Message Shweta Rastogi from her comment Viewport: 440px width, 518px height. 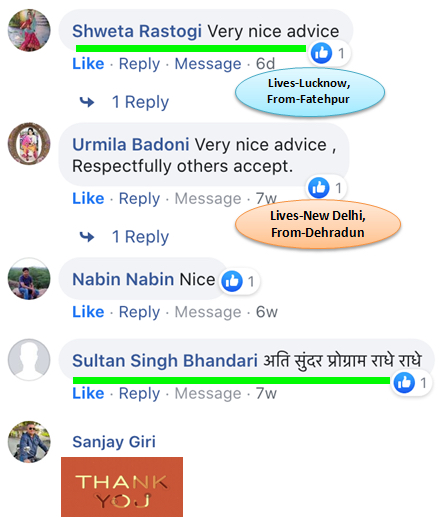pyautogui.click(x=208, y=64)
